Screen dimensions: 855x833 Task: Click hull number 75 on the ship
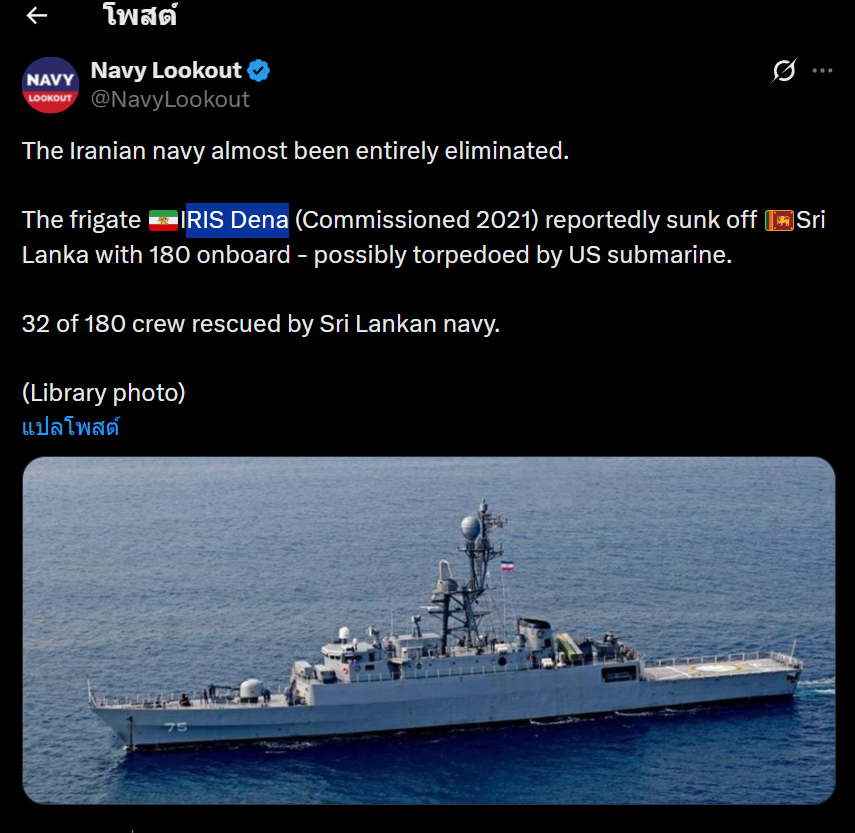tap(176, 727)
